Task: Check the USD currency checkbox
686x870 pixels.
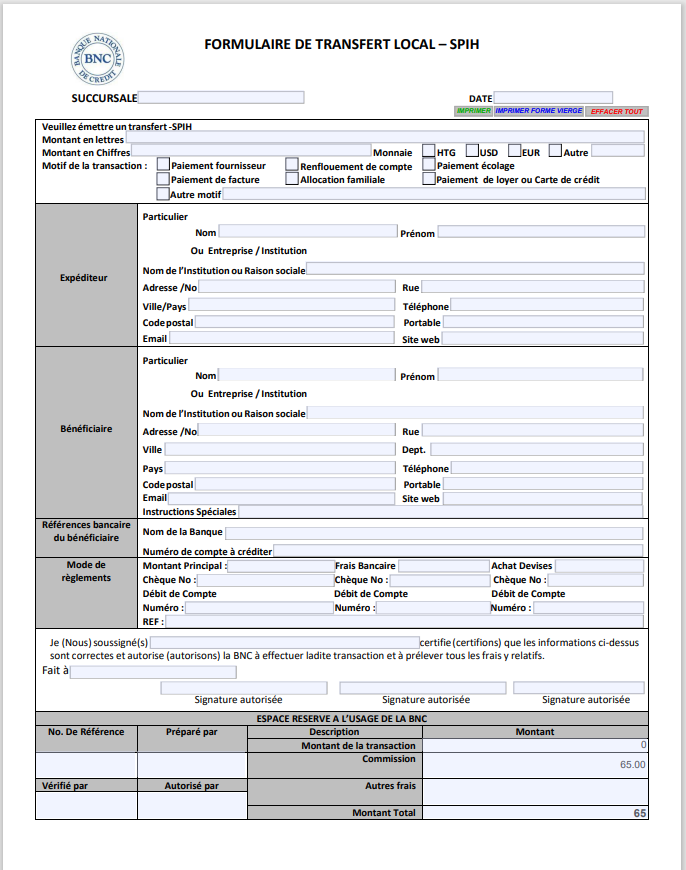Action: point(472,150)
